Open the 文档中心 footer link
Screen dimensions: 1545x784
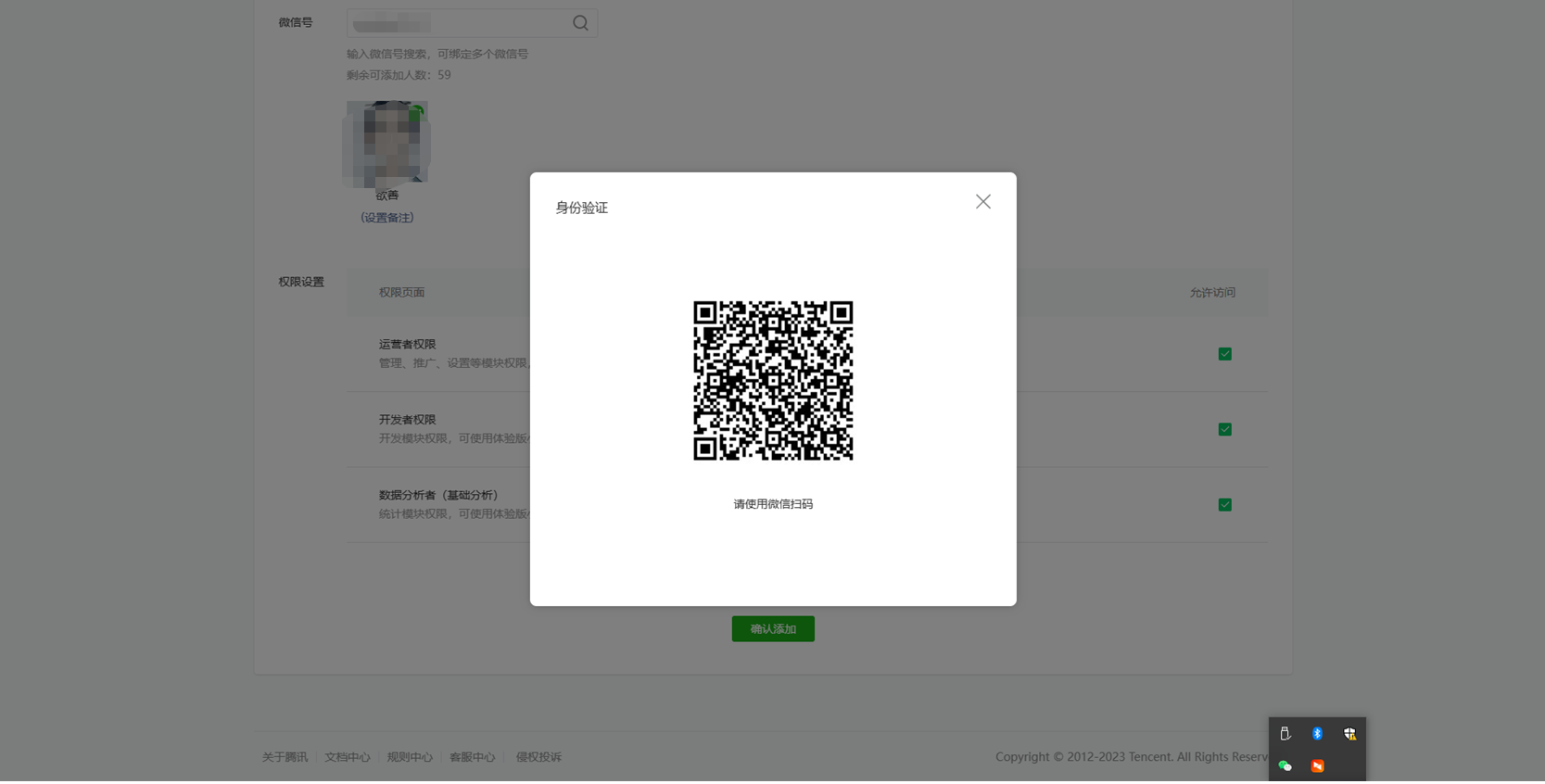point(347,757)
